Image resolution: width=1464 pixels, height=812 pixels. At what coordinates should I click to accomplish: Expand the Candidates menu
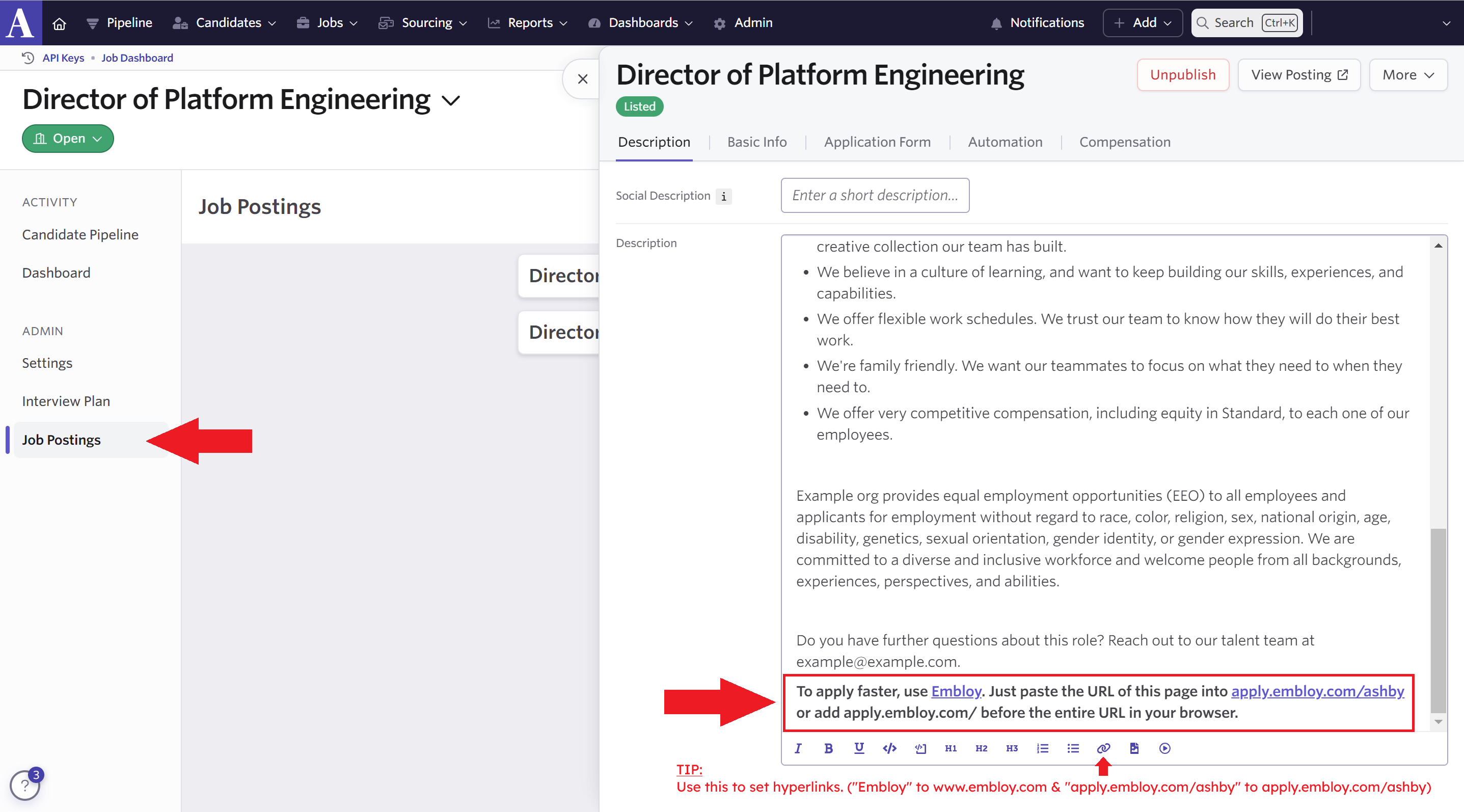(225, 23)
